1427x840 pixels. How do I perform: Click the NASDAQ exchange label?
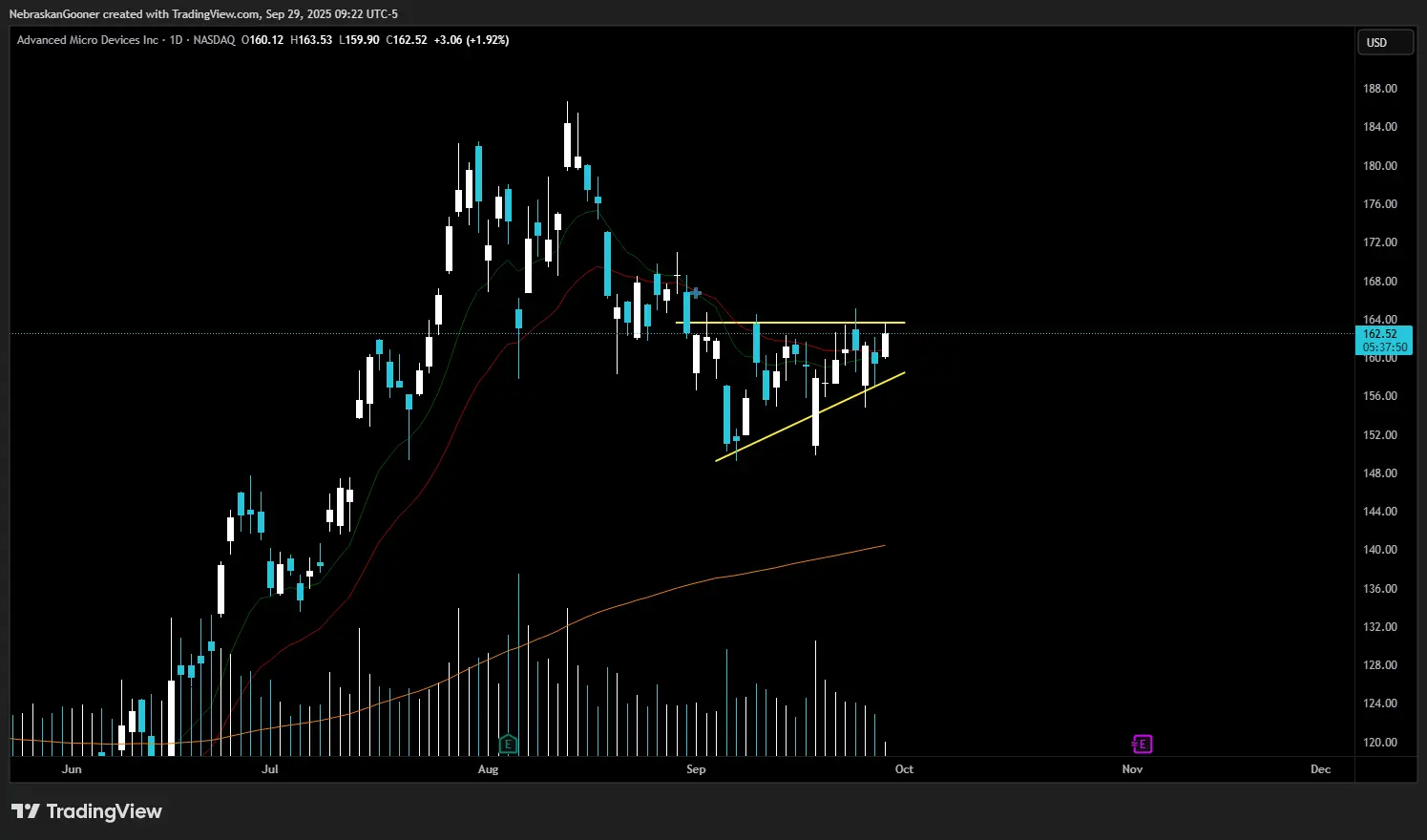pyautogui.click(x=214, y=40)
